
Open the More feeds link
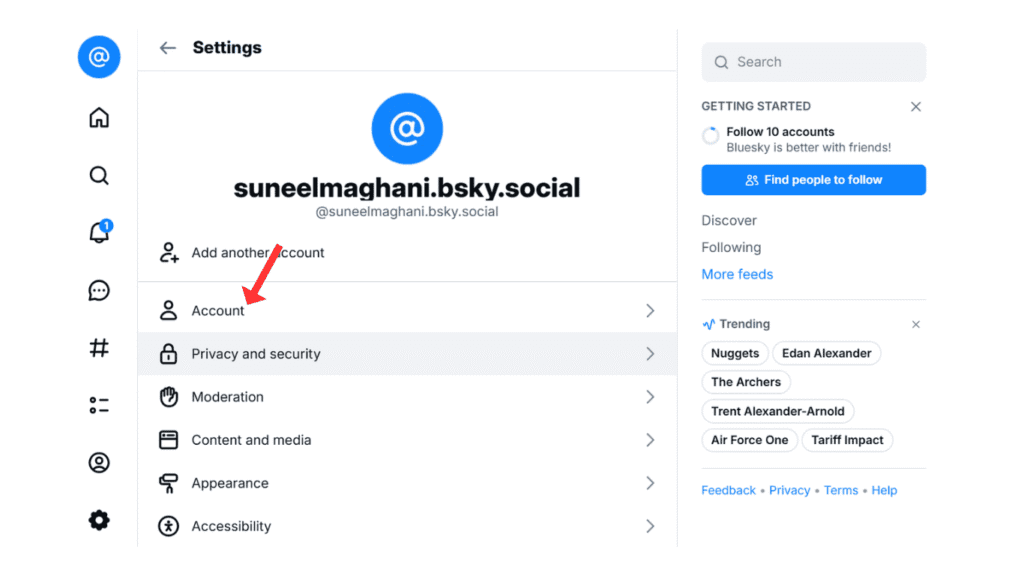pyautogui.click(x=737, y=274)
